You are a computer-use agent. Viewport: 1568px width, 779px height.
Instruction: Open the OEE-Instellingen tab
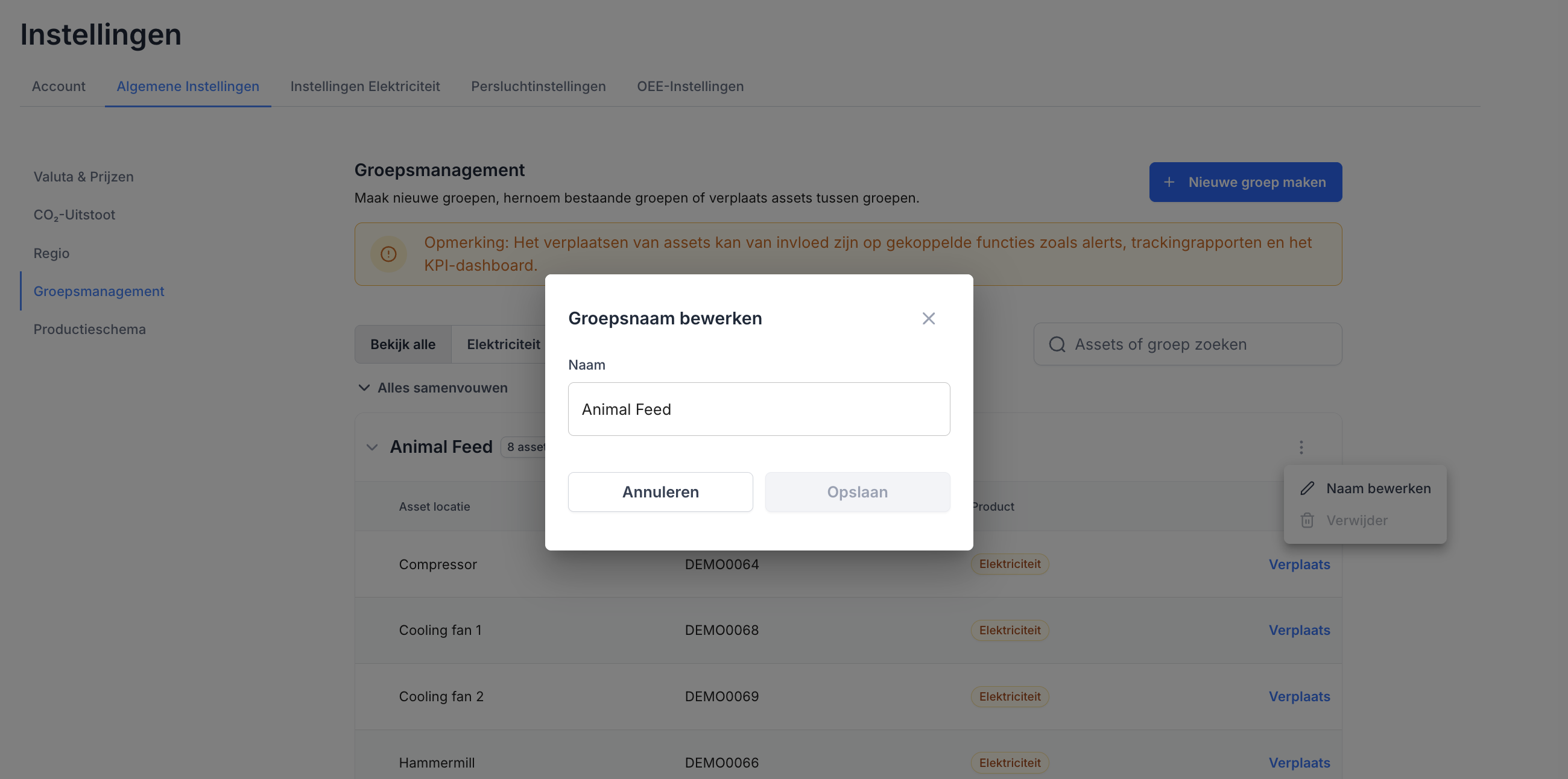[x=690, y=86]
